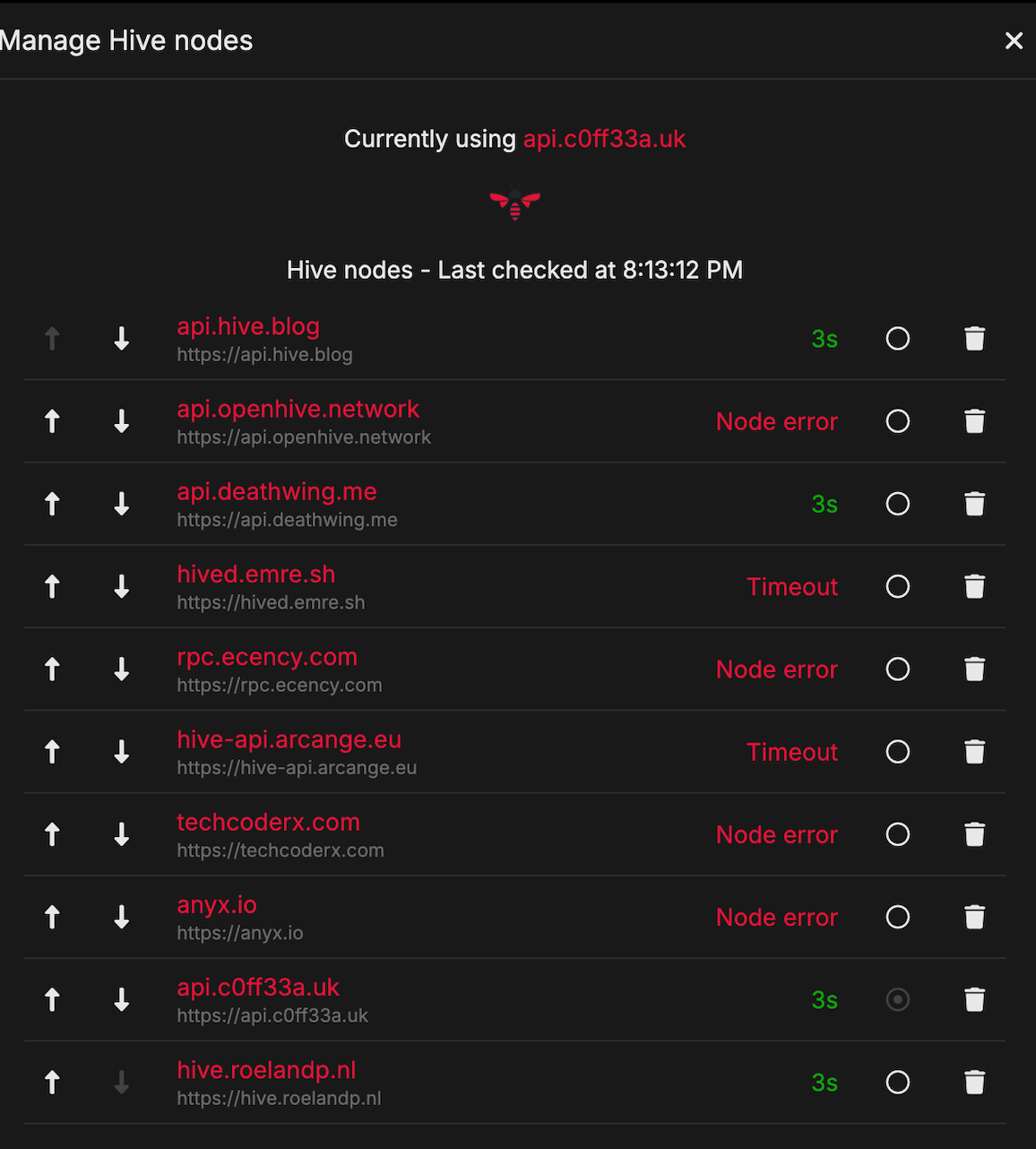1036x1149 pixels.
Task: Select hive.roelandp.nl as current node
Action: pos(898,1083)
